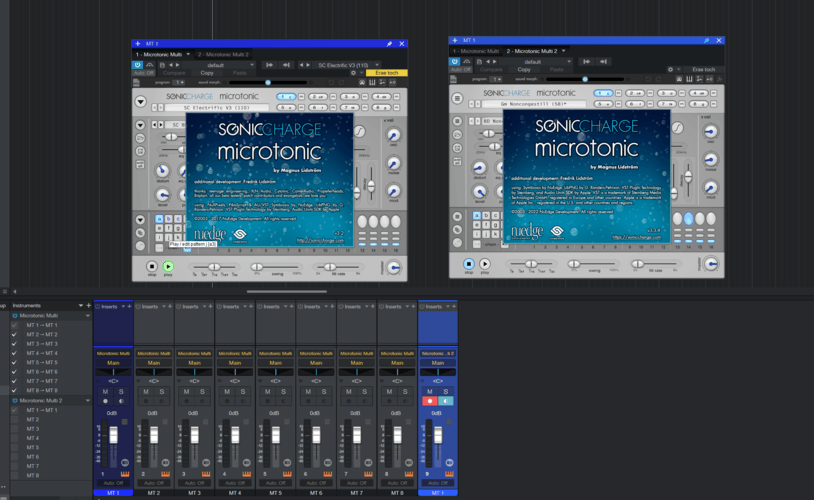Open Instruments panel dropdown arrow
This screenshot has height=500, width=814.
coord(80,306)
